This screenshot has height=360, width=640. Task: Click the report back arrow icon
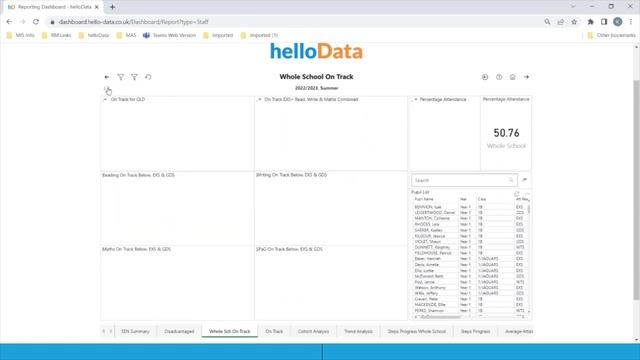coord(107,77)
